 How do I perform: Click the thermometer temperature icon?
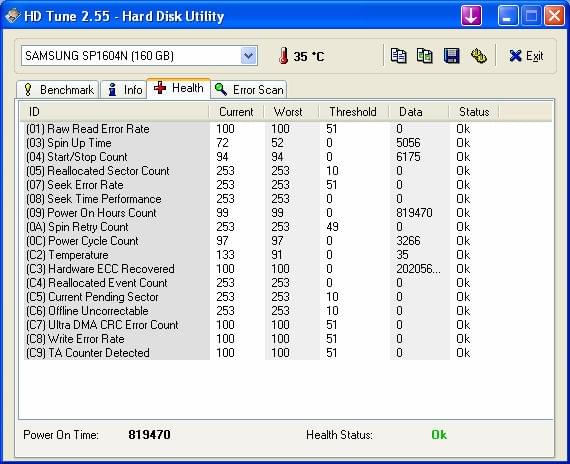coord(284,56)
